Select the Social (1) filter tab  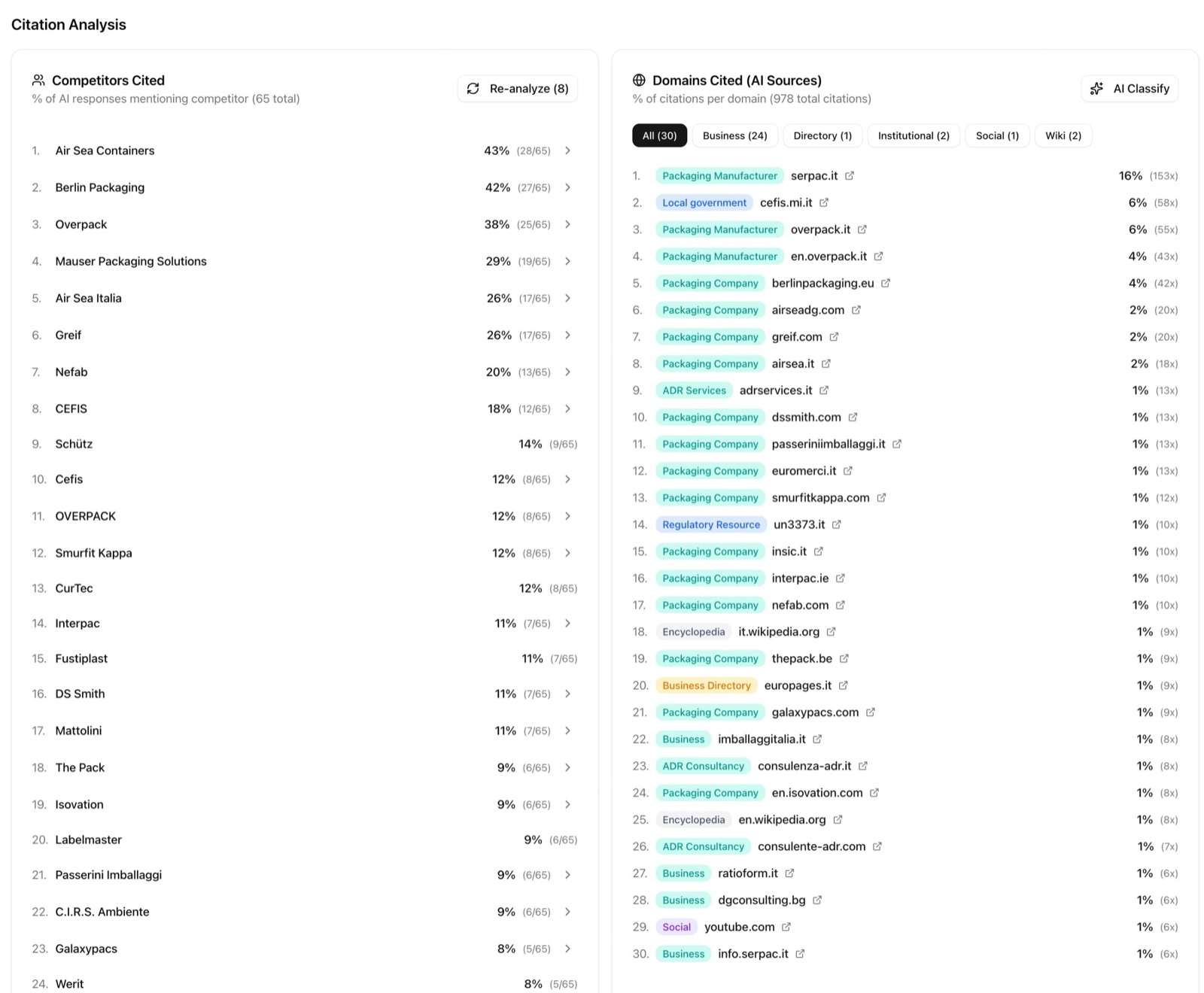pos(997,135)
